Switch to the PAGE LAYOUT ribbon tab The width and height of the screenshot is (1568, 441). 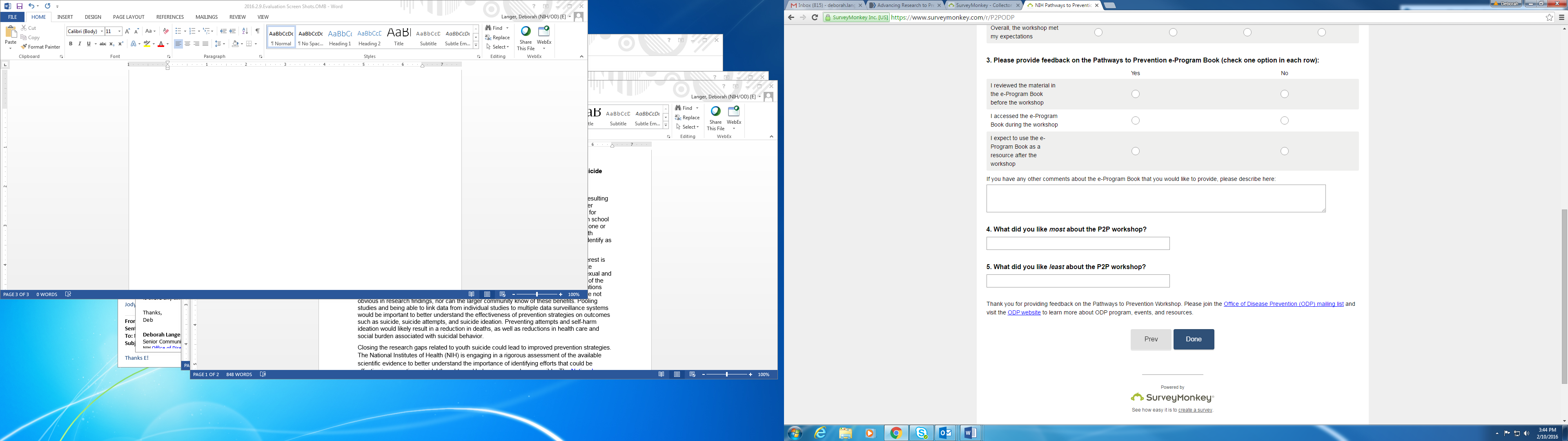(129, 17)
